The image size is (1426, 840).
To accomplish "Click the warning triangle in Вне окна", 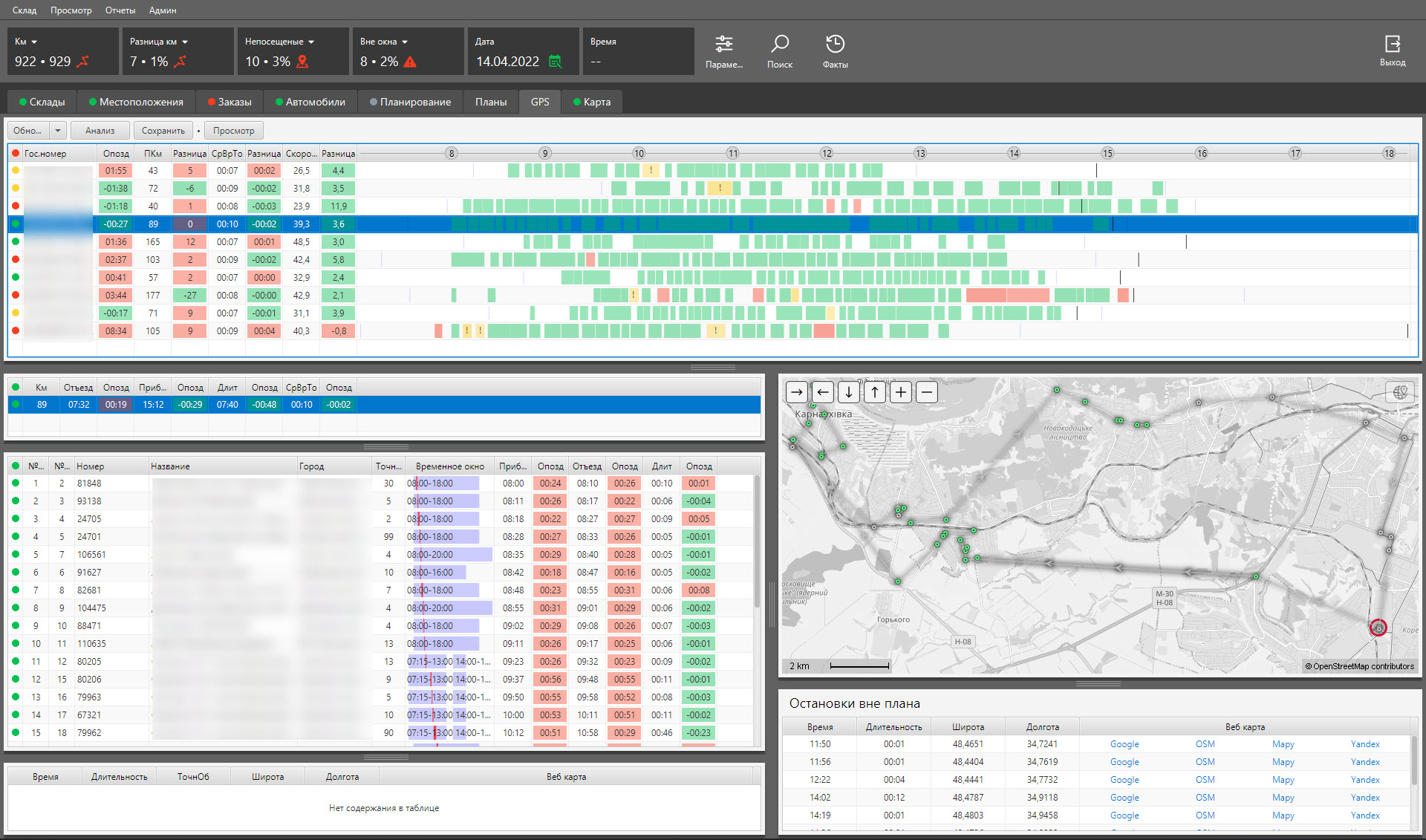I will pos(410,62).
